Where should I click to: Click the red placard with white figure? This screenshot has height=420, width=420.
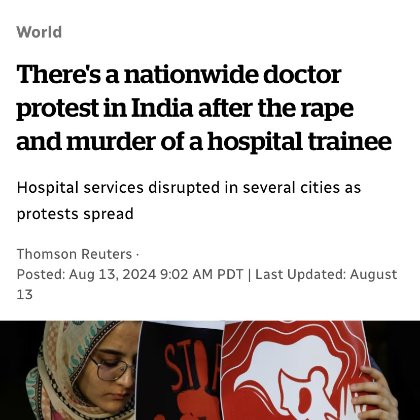293,370
